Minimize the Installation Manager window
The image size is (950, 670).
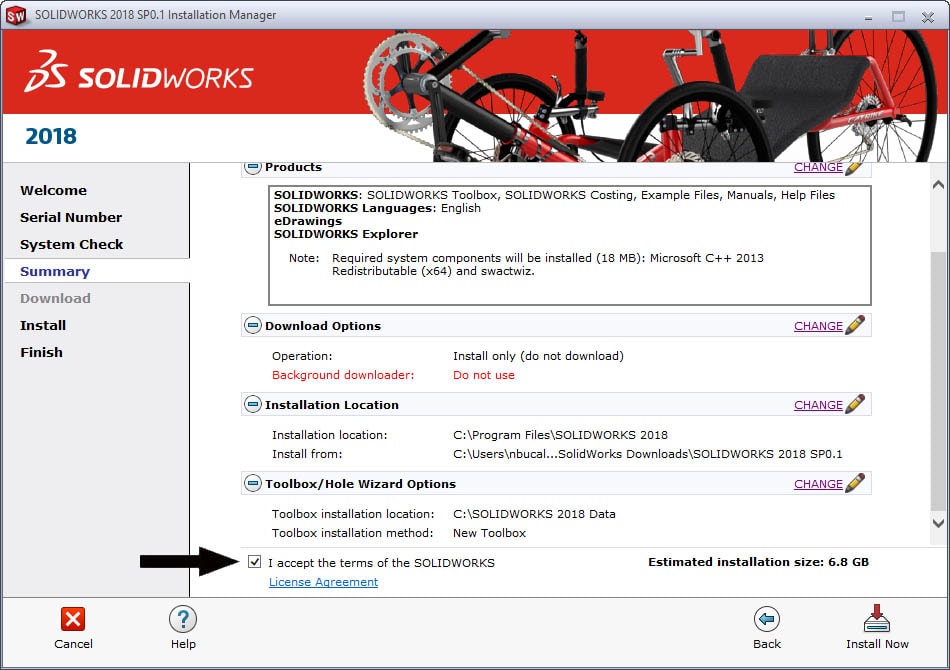tap(868, 17)
